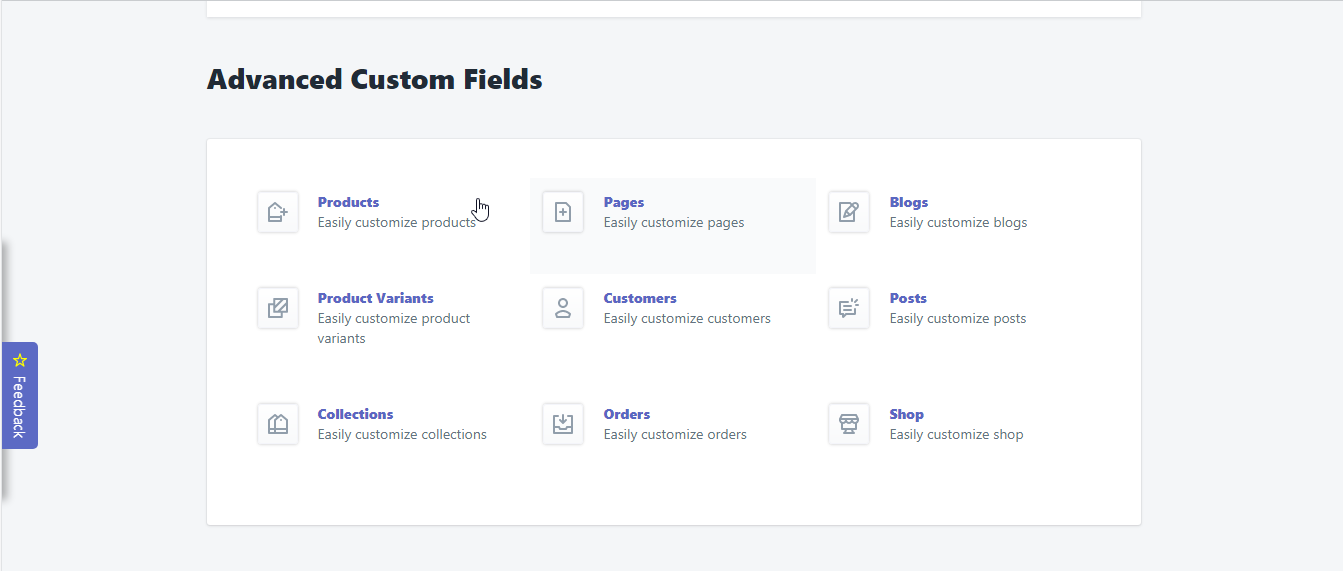Click the Shop storefront icon
Viewport: 1343px width, 571px height.
tap(849, 424)
